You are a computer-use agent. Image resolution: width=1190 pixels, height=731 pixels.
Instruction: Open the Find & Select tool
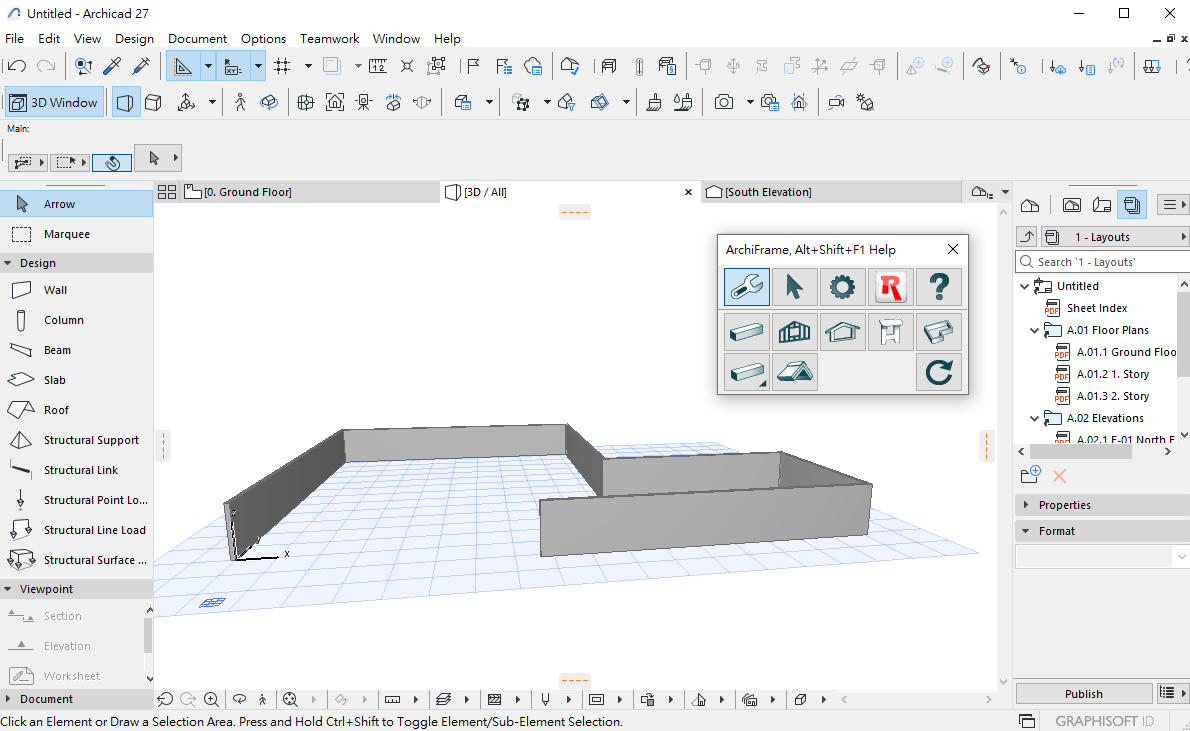[x=83, y=67]
